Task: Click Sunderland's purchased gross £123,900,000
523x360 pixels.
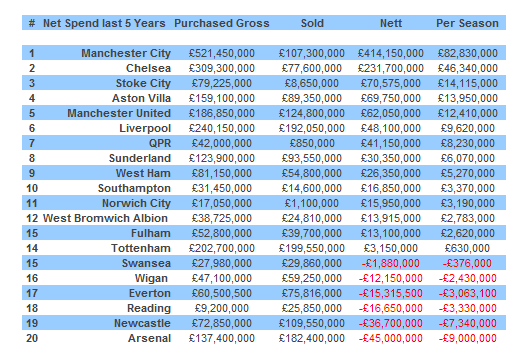Action: coord(221,158)
